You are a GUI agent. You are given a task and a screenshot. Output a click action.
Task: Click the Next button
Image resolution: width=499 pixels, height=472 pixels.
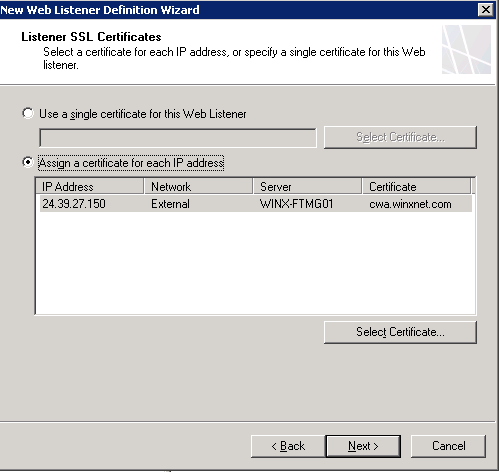[363, 446]
